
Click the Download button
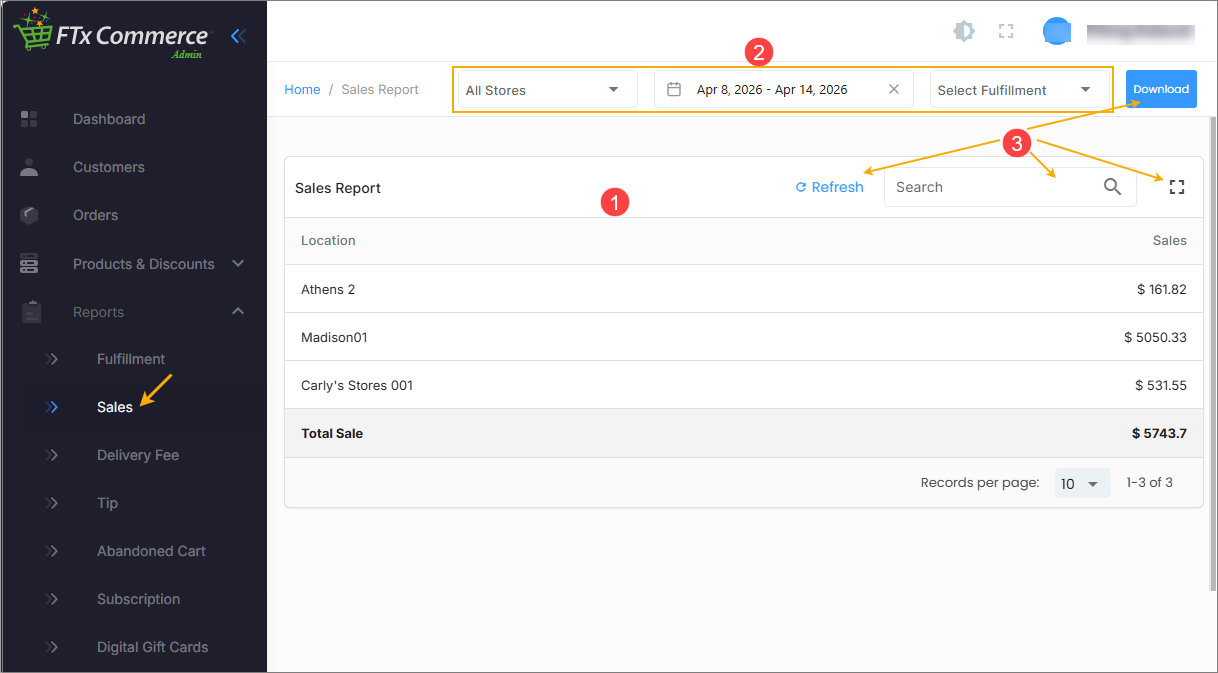(x=1160, y=89)
